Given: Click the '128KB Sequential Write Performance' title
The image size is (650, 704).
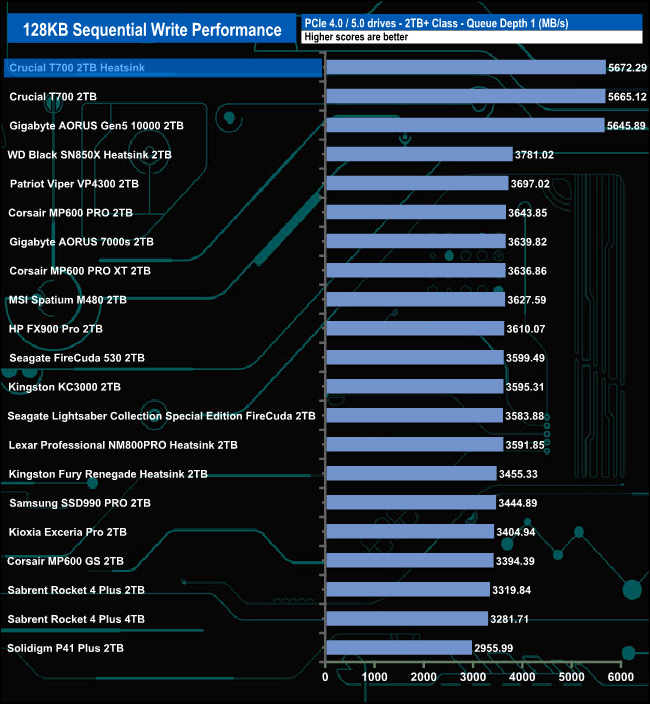Looking at the screenshot, I should 152,30.
